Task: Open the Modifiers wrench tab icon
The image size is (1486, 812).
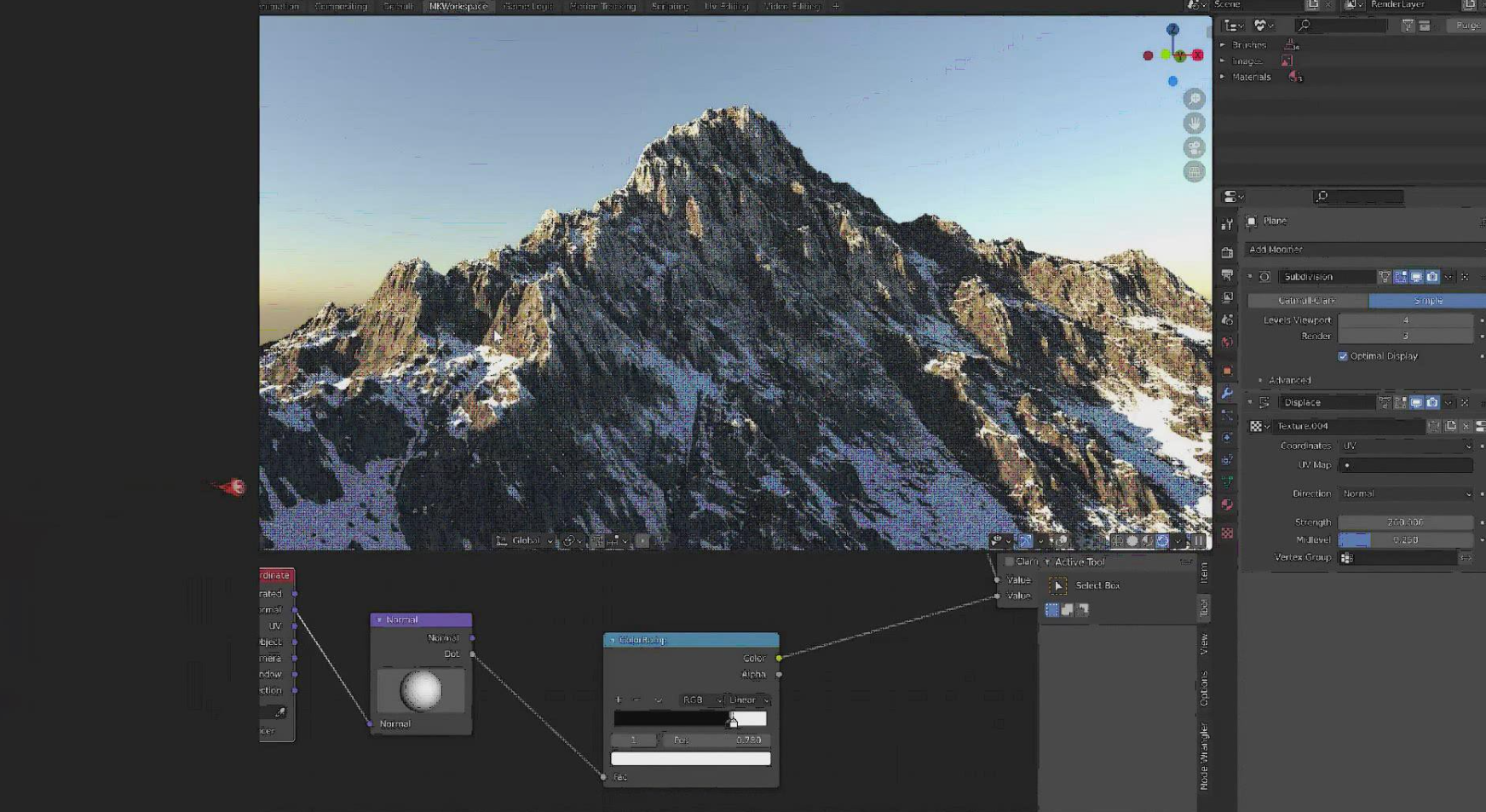Action: coord(1227,393)
